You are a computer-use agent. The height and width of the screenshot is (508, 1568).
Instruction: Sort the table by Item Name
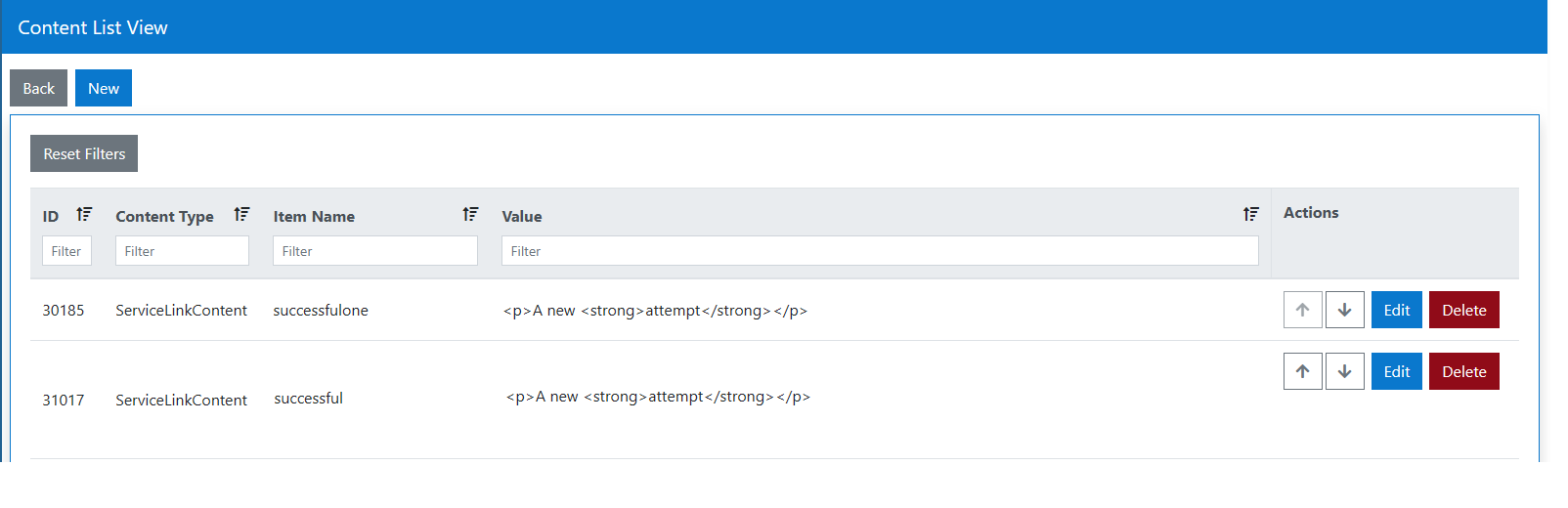[x=470, y=214]
